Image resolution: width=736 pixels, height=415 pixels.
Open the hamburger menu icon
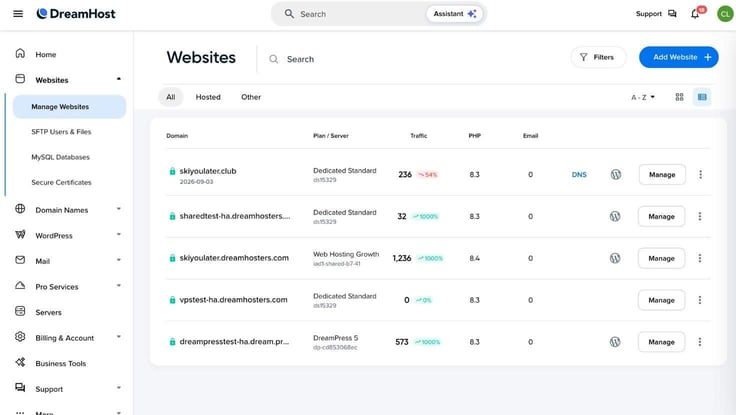18,14
